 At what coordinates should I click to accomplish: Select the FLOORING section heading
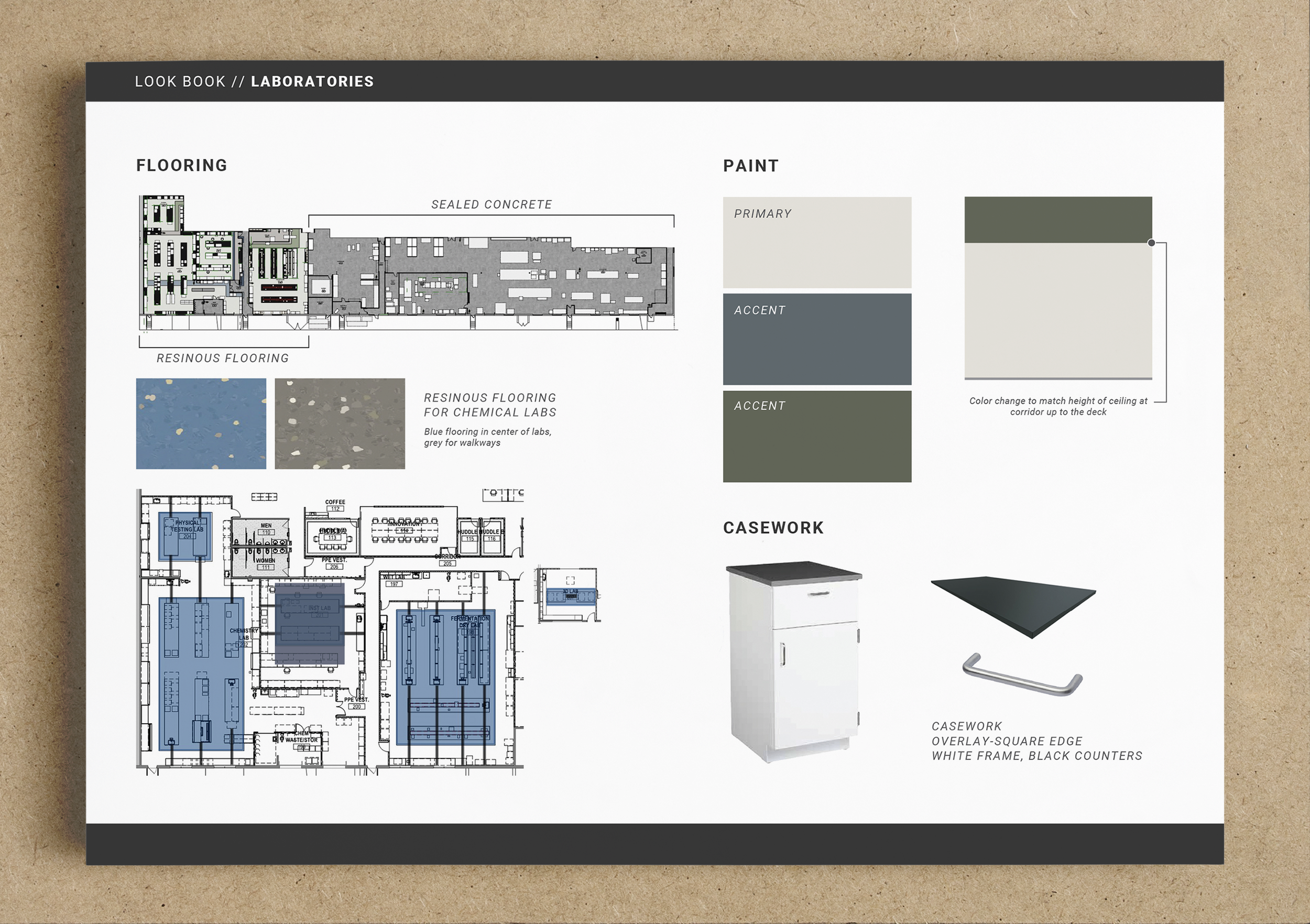pos(181,166)
